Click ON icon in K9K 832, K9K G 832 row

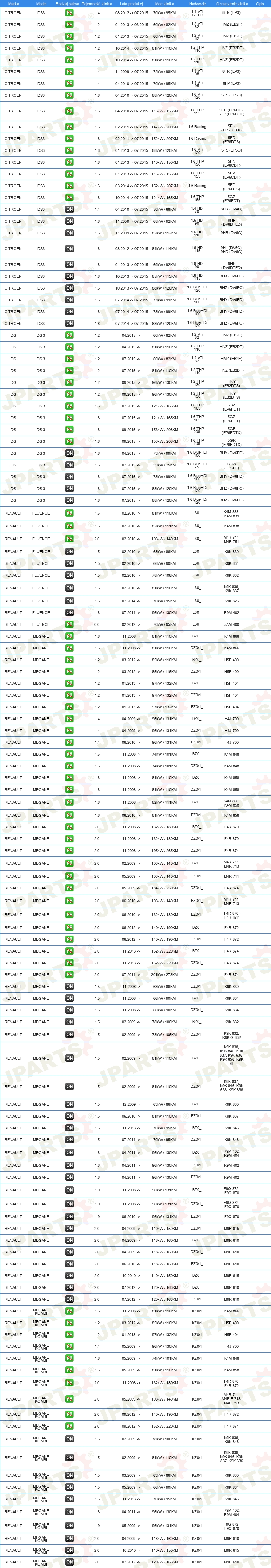tap(69, 1035)
